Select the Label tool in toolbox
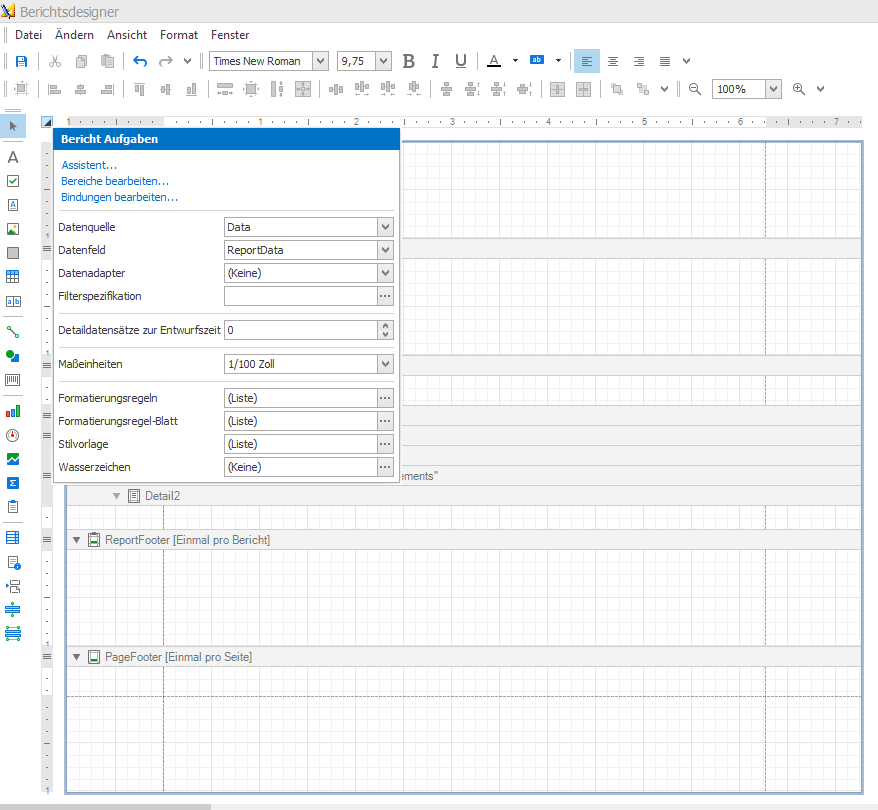This screenshot has width=878, height=810. point(13,157)
